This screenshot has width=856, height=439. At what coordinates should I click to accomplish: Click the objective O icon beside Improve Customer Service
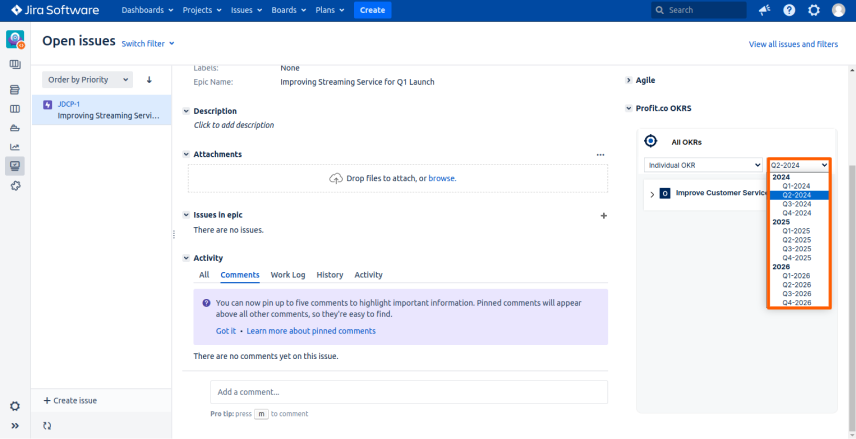(665, 193)
